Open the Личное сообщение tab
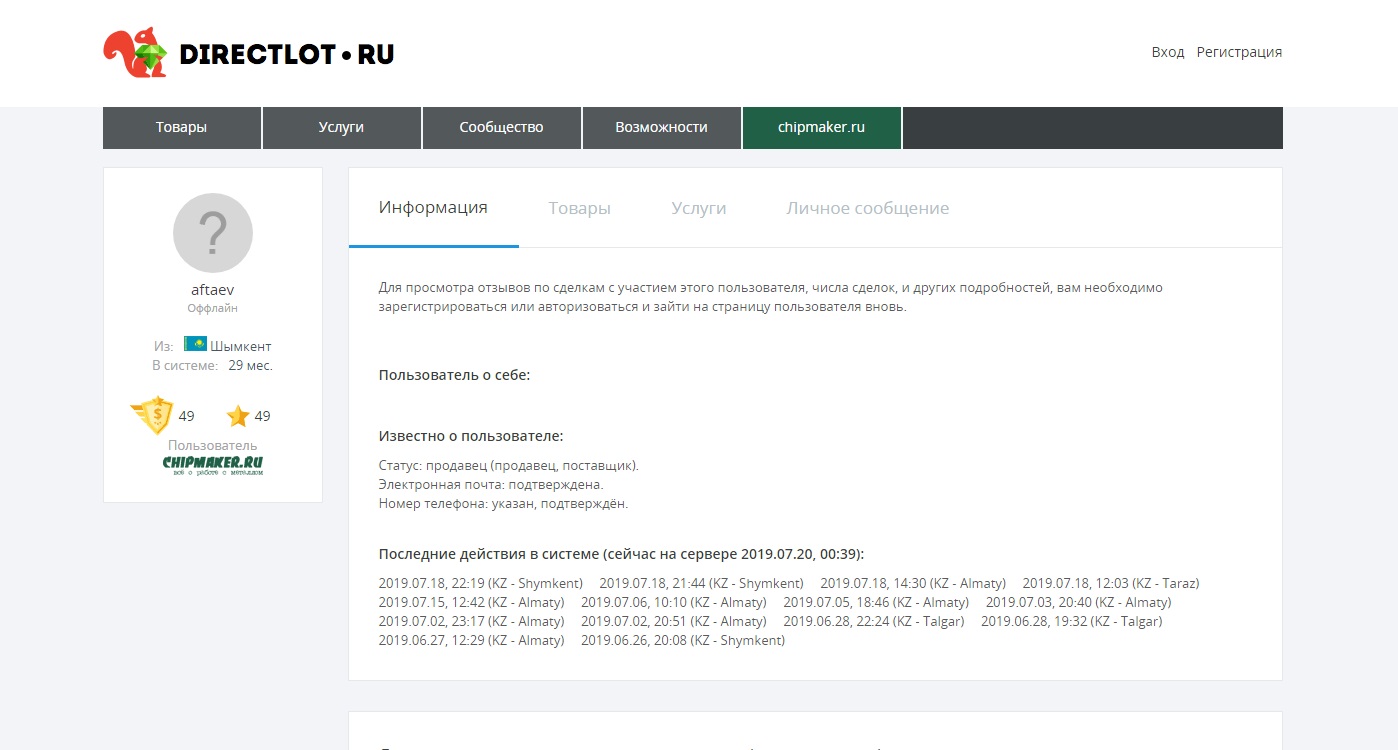1398x750 pixels. pos(868,208)
